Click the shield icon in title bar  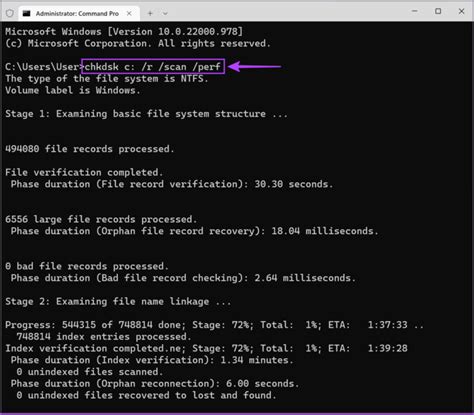10,13
